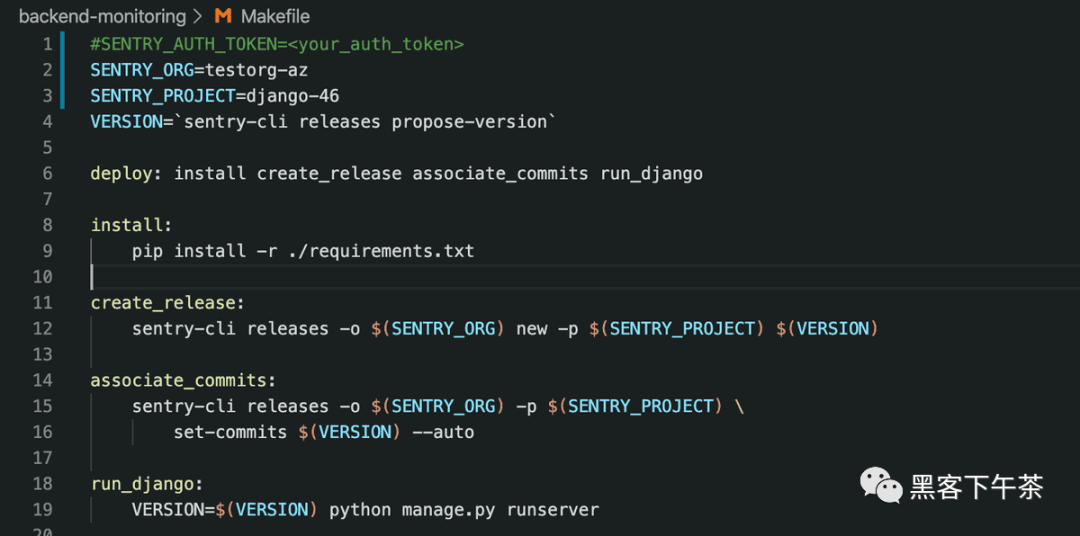This screenshot has width=1080, height=536.
Task: Click the install: target on line 8
Action: tap(132, 225)
